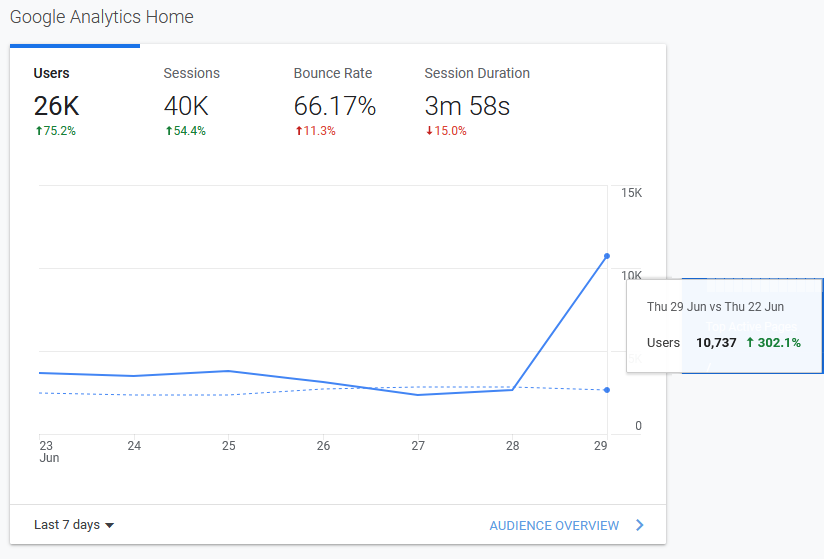Click green arrow beside 302.1% in tooltip

pos(750,343)
